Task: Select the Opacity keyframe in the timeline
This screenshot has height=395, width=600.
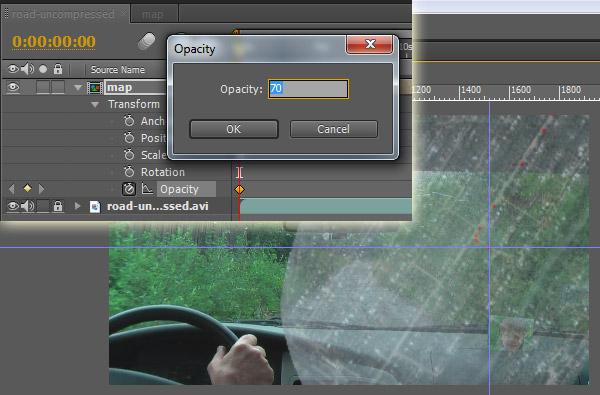Action: click(x=240, y=189)
